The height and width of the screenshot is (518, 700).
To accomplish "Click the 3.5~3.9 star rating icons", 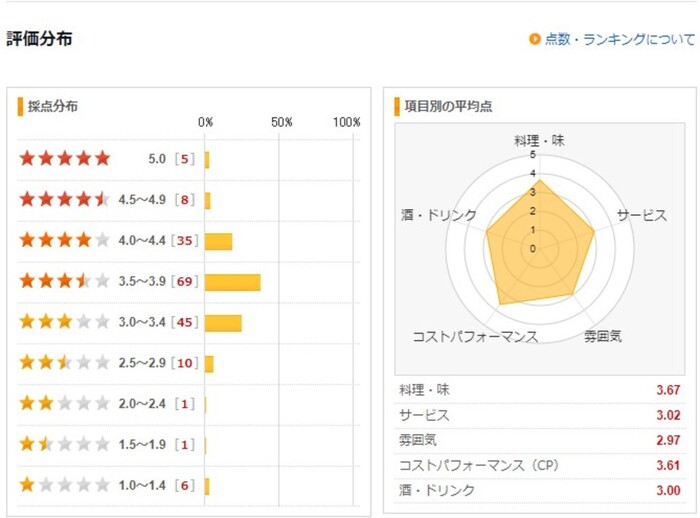I will tap(64, 281).
